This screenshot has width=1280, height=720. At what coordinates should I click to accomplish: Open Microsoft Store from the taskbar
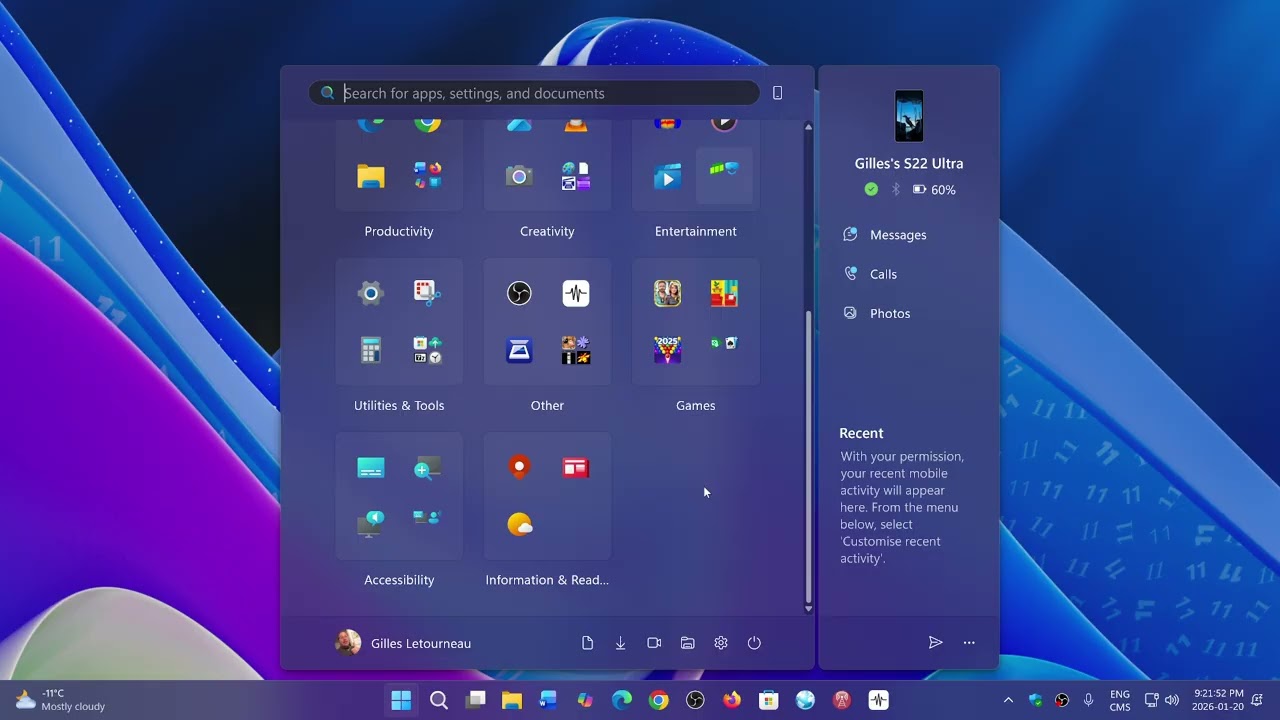tap(768, 700)
